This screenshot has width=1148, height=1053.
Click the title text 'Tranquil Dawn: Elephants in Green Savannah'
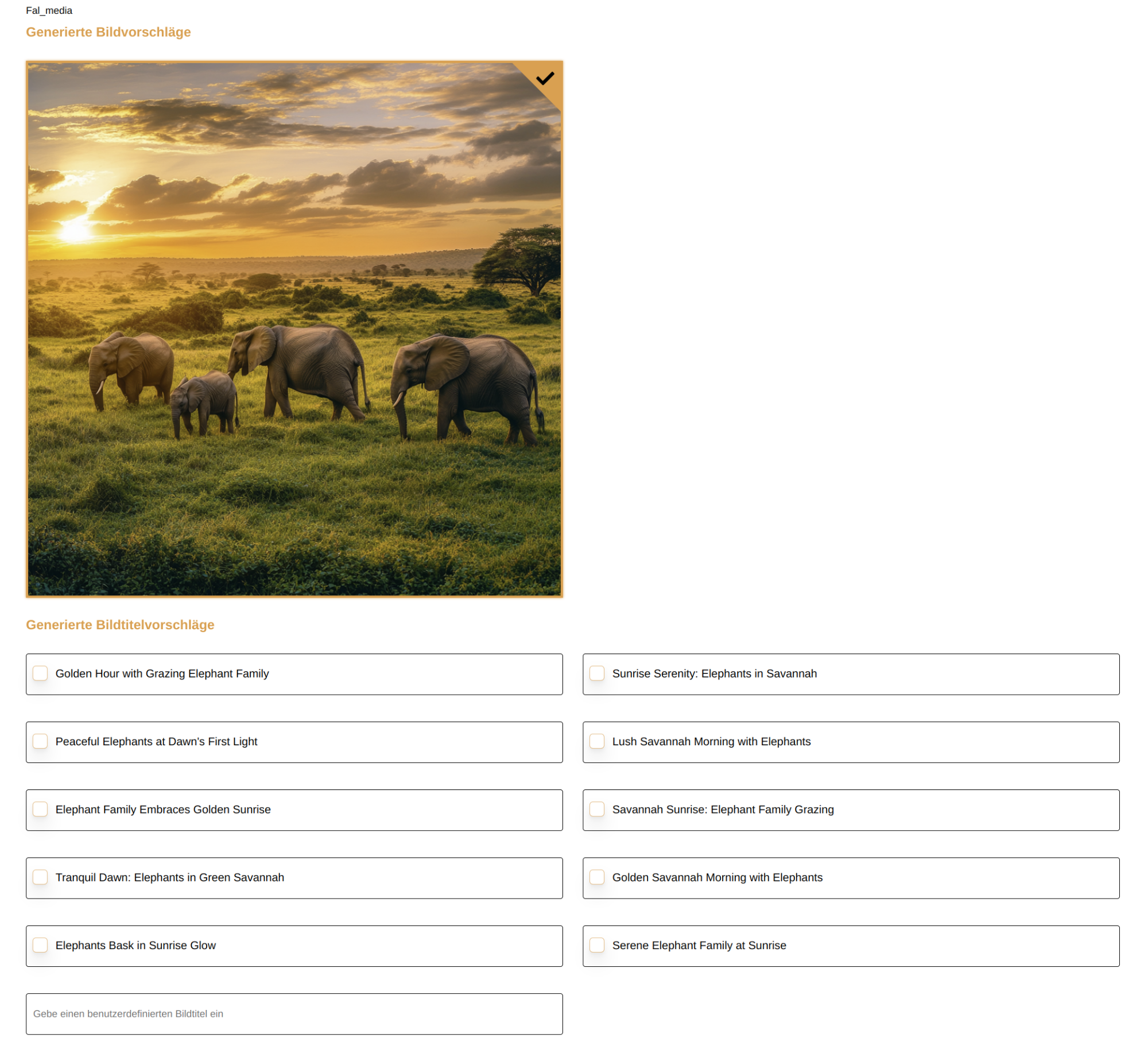(x=170, y=877)
